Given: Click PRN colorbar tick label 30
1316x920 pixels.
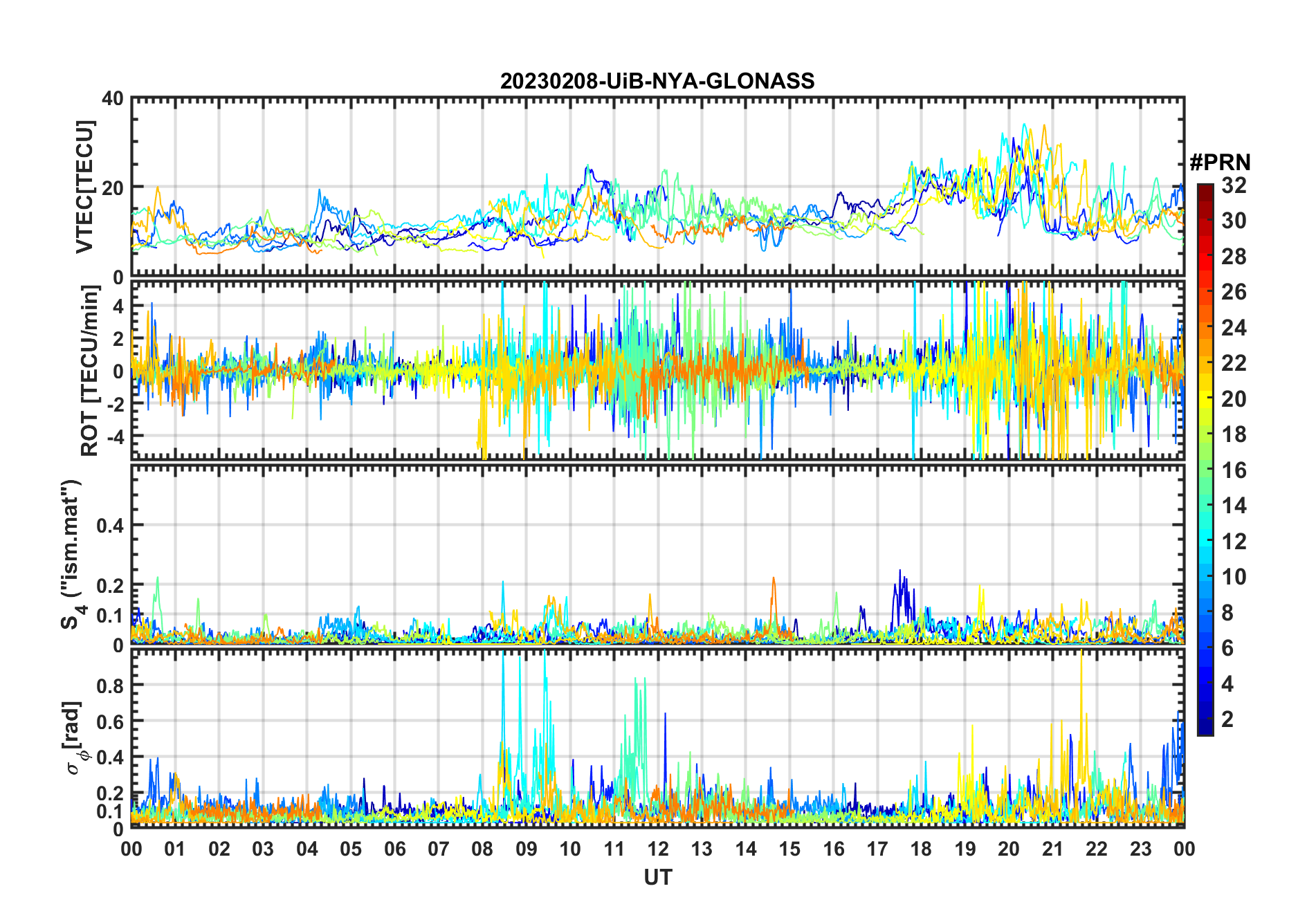Looking at the screenshot, I should 1234,221.
